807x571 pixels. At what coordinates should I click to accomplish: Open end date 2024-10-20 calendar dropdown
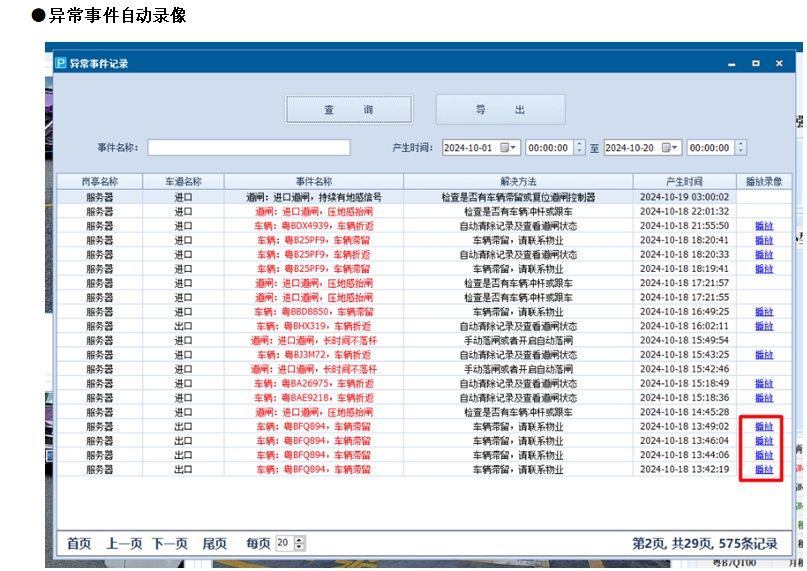tap(672, 148)
